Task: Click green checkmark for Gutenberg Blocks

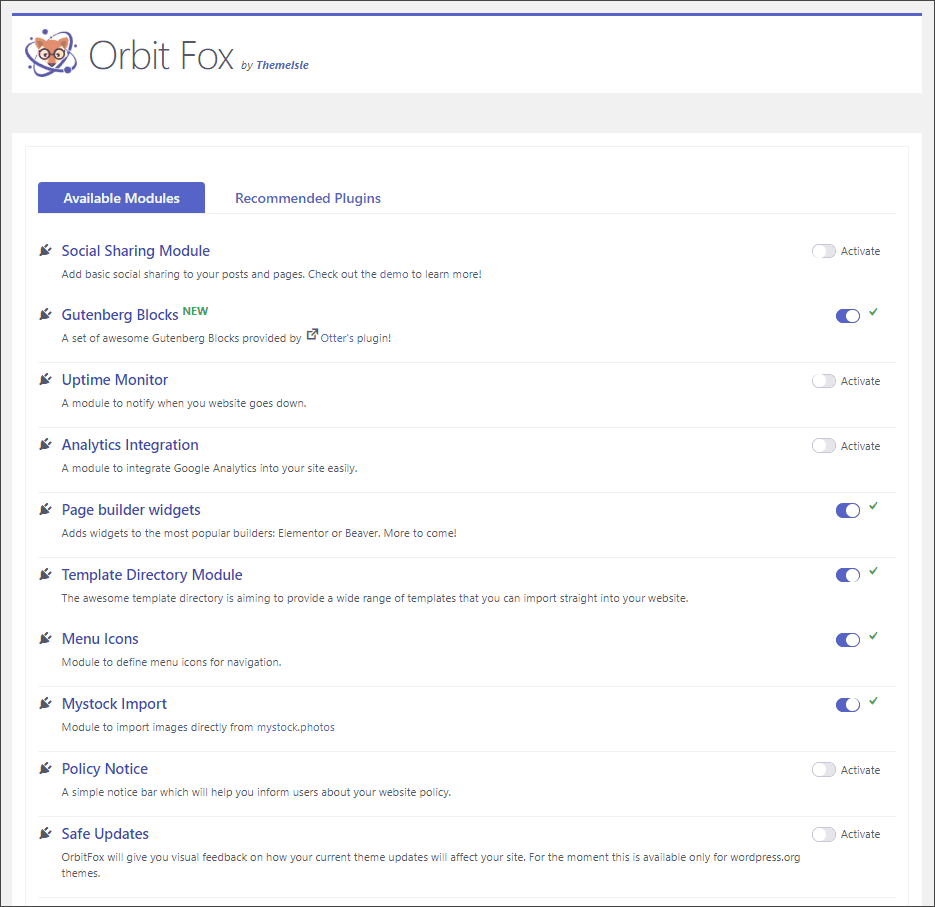Action: 873,312
